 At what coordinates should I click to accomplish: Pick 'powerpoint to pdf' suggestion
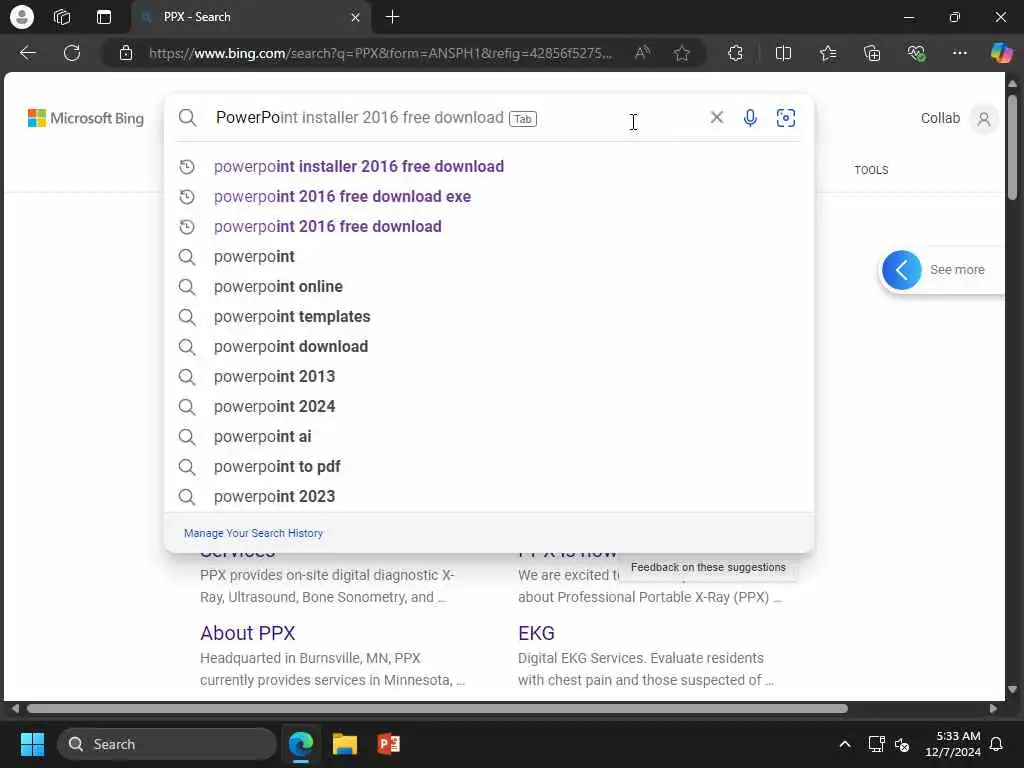488,467
